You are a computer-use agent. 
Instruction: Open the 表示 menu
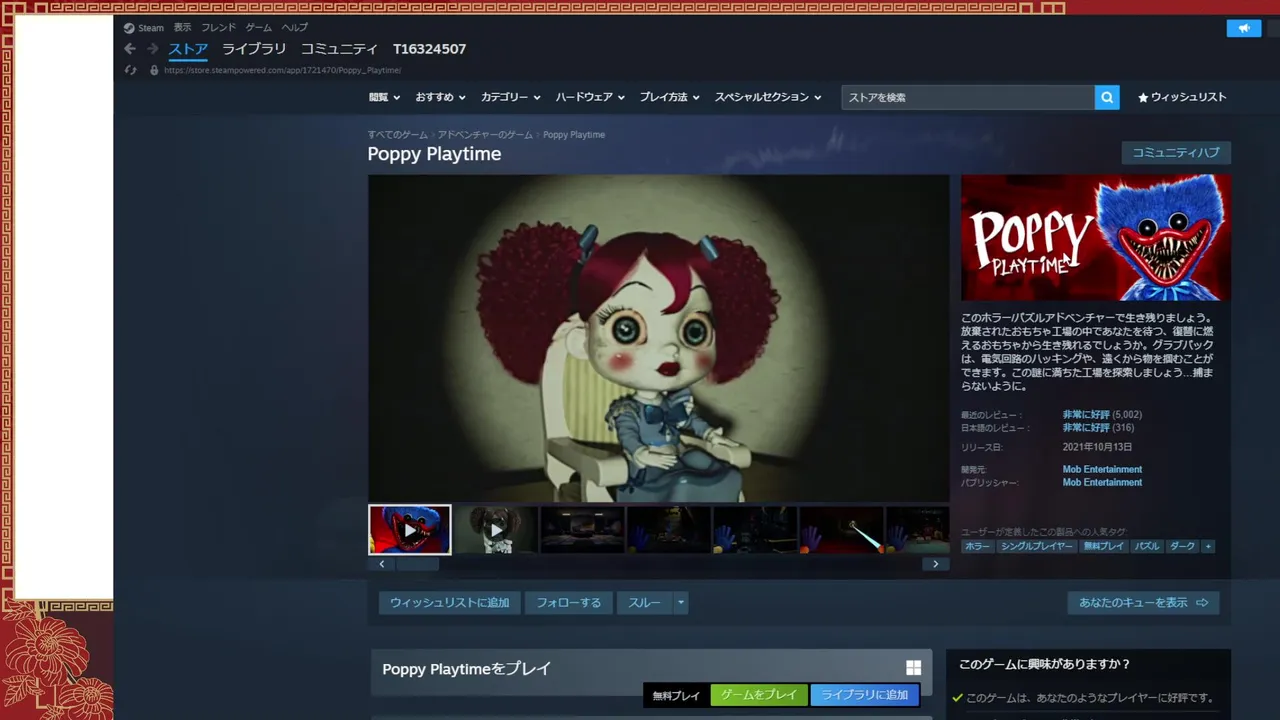pyautogui.click(x=182, y=28)
